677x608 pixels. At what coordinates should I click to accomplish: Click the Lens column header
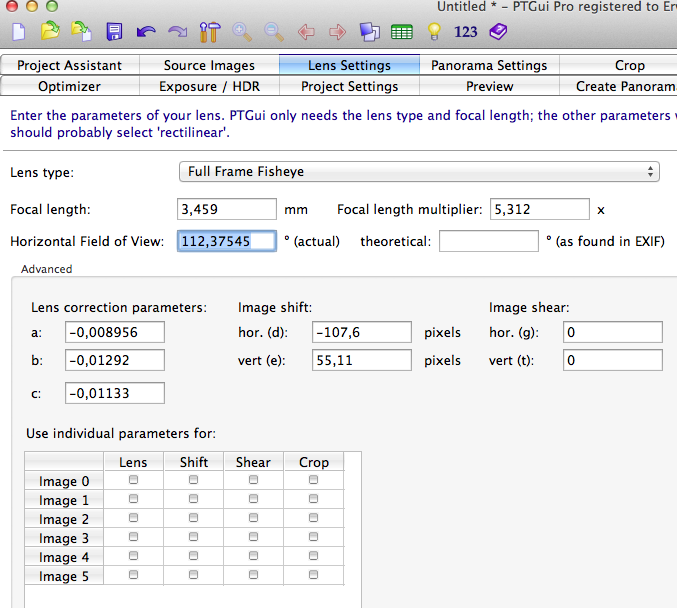point(133,462)
